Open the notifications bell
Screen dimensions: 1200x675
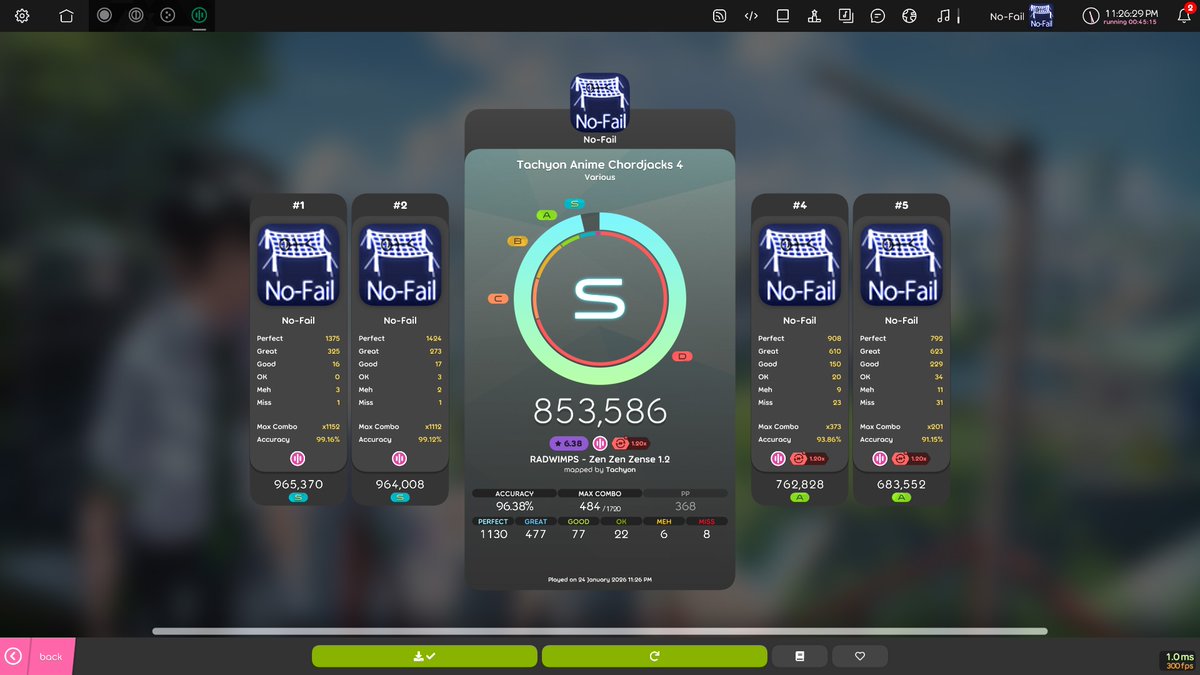tap(1185, 16)
